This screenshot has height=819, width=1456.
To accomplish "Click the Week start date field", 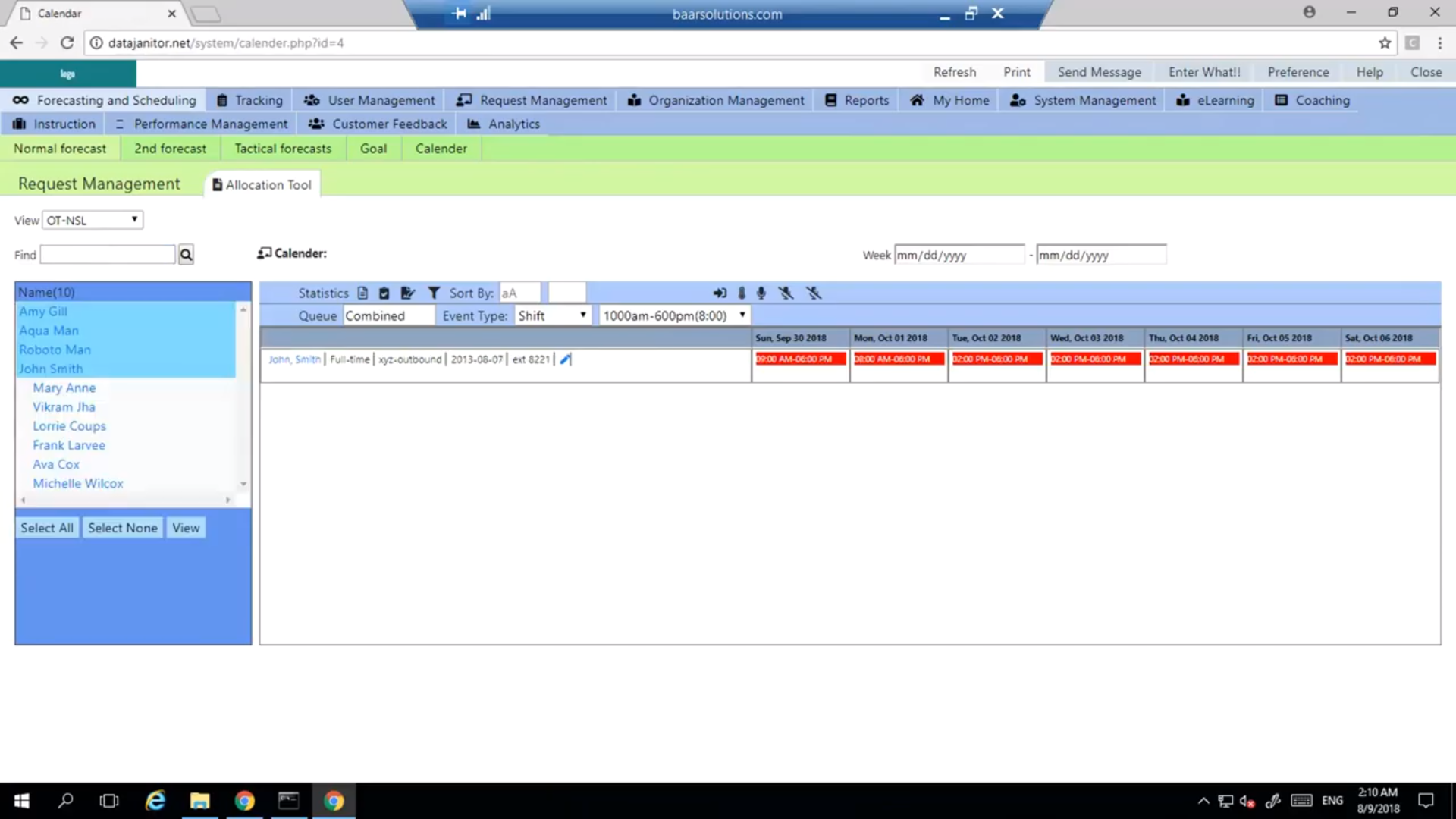I will [x=959, y=255].
